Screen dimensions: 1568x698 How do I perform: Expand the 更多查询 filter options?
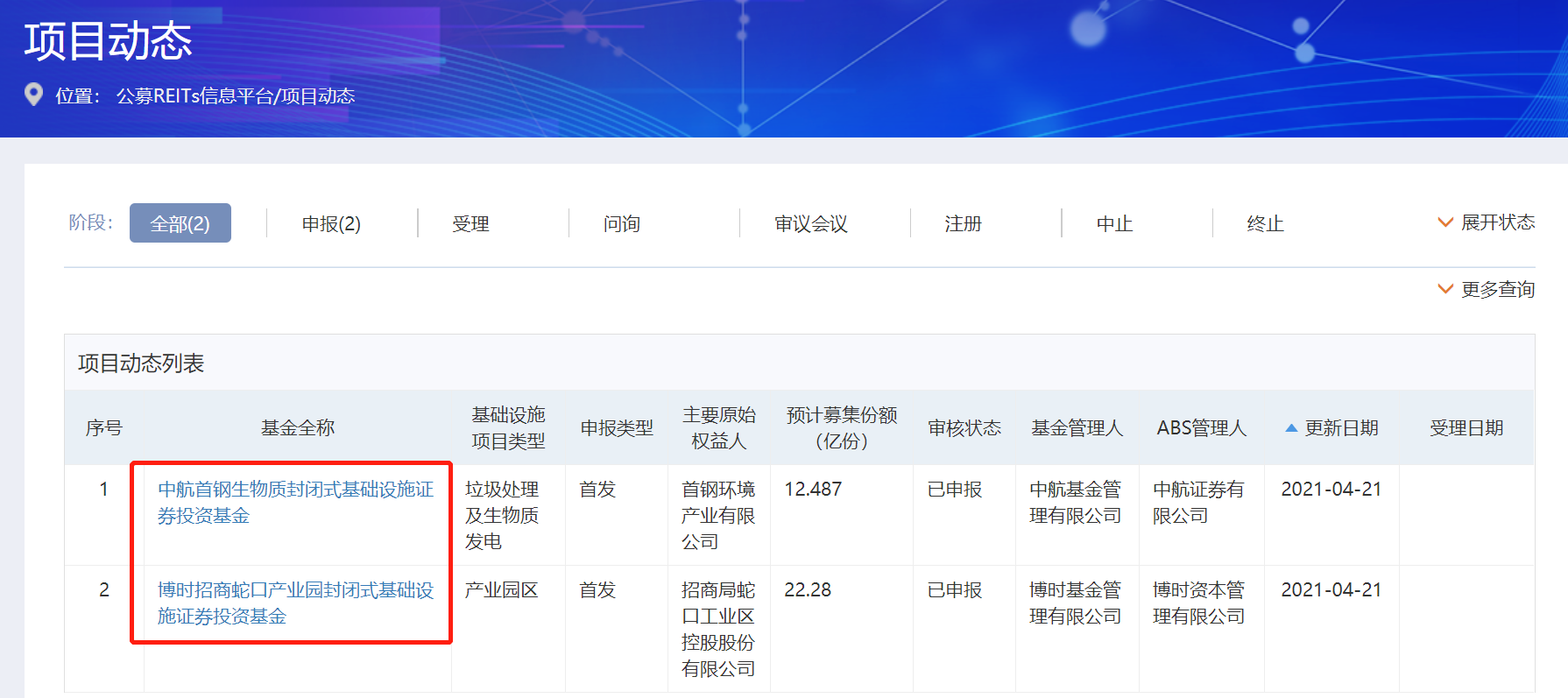pyautogui.click(x=1487, y=289)
